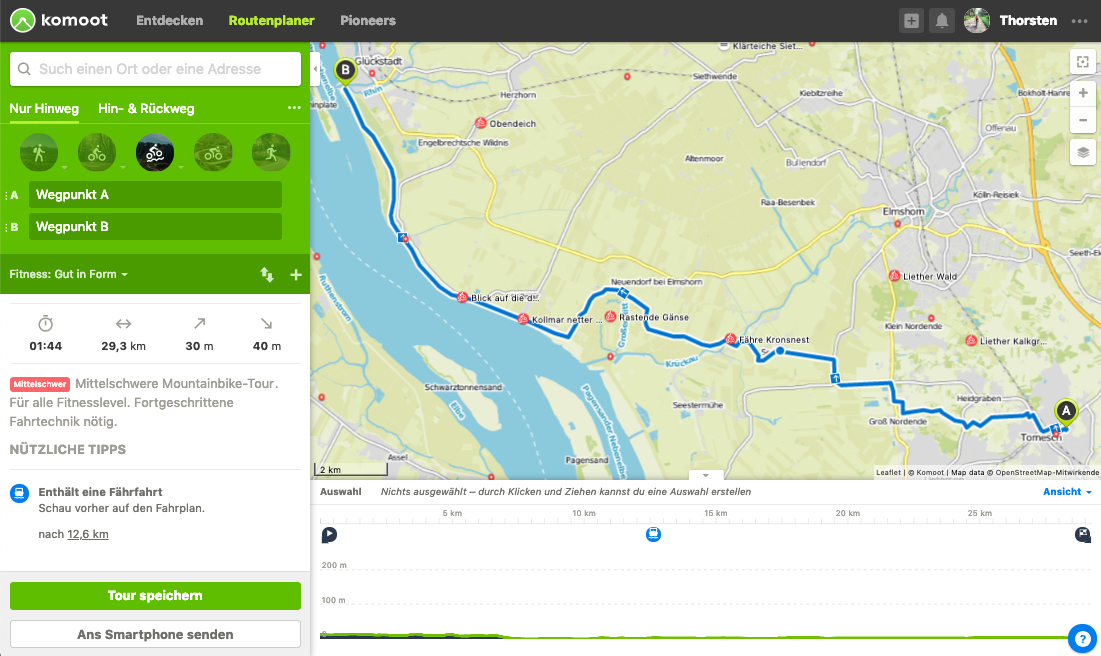The width and height of the screenshot is (1101, 656).
Task: Open the Entdecken menu
Action: click(170, 20)
